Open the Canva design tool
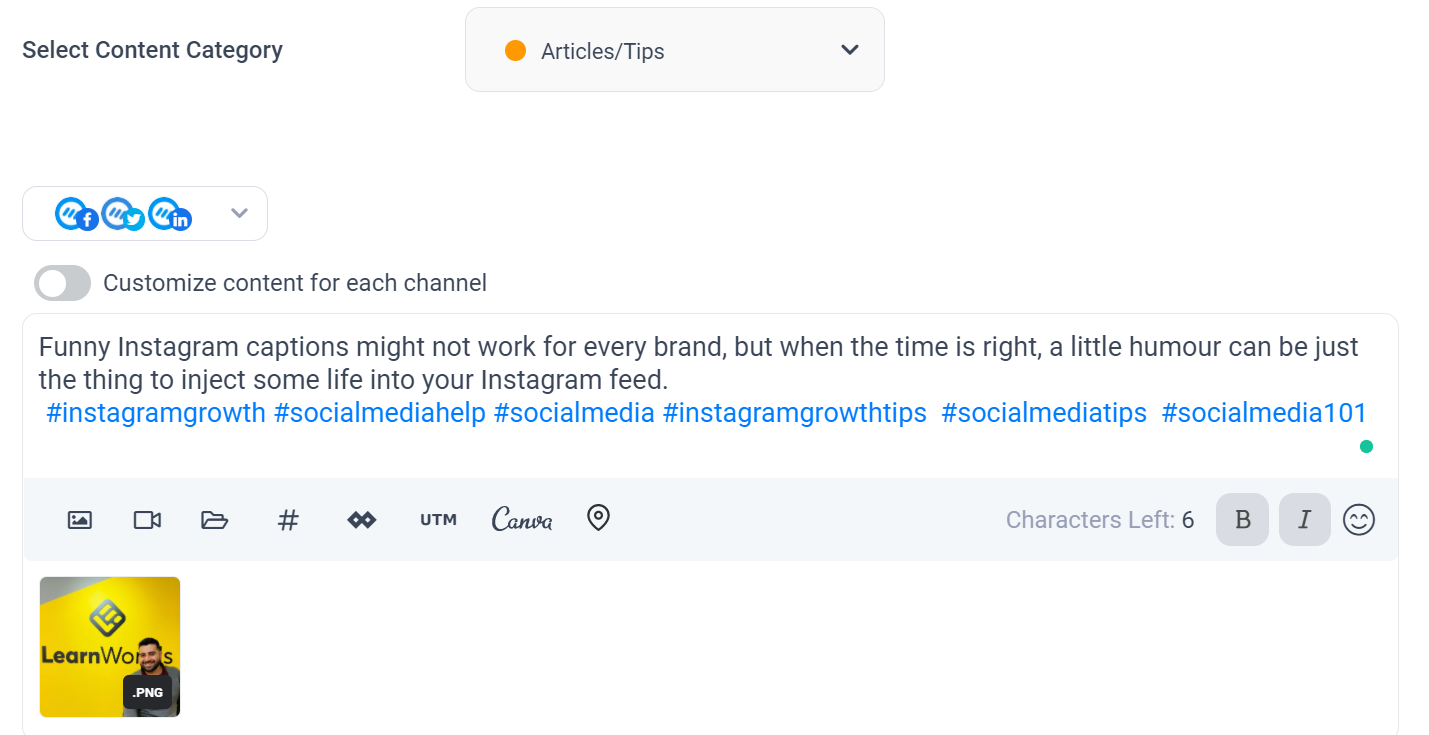 tap(521, 519)
